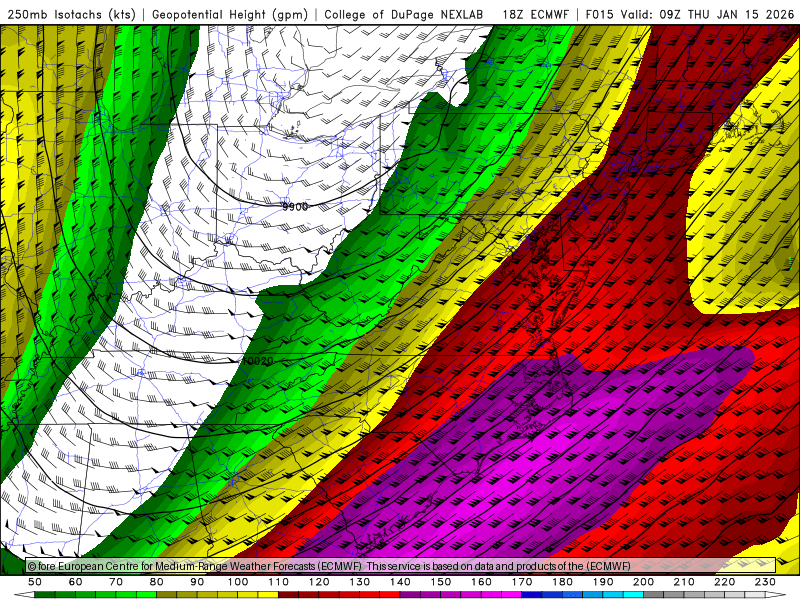Click the legend value 190

point(603,582)
